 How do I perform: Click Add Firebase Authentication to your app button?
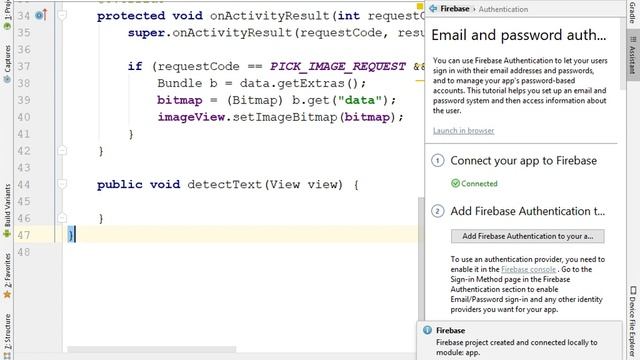(527, 236)
